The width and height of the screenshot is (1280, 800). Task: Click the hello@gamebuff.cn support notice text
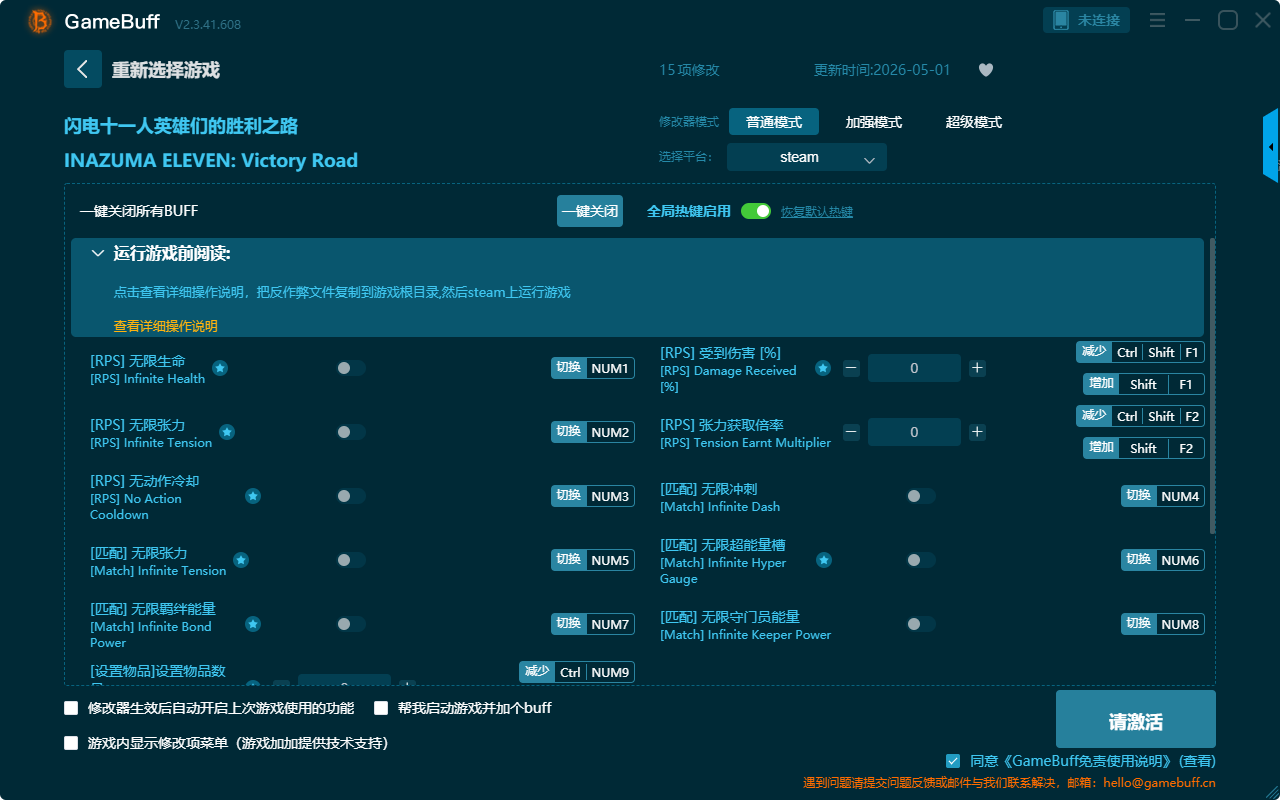point(1009,783)
